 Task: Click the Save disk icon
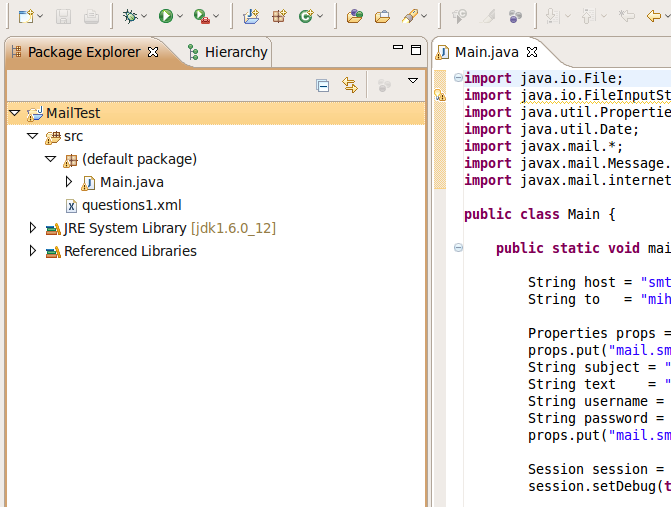(x=63, y=17)
